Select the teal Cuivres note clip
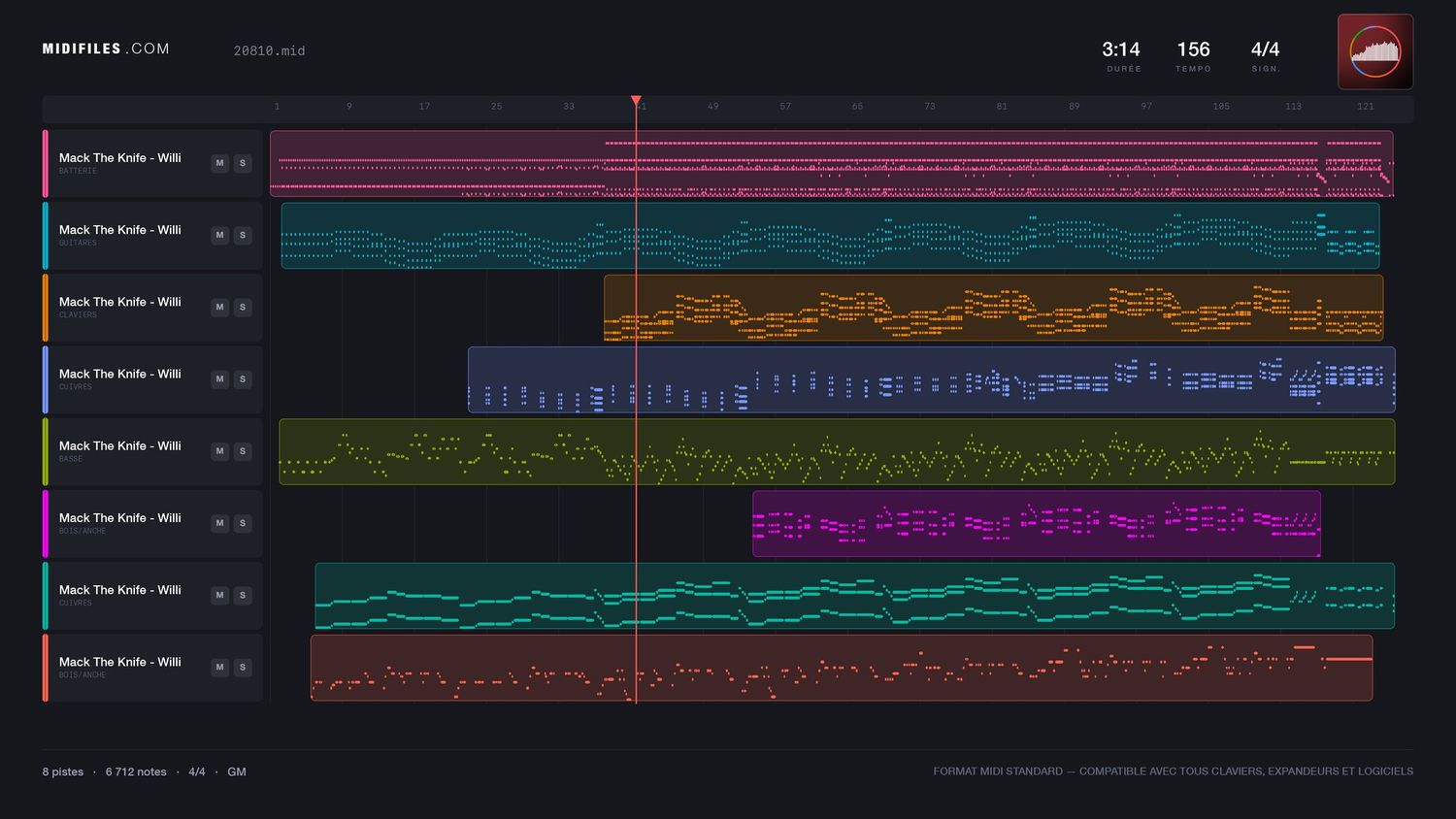The image size is (1456, 819). (x=855, y=595)
